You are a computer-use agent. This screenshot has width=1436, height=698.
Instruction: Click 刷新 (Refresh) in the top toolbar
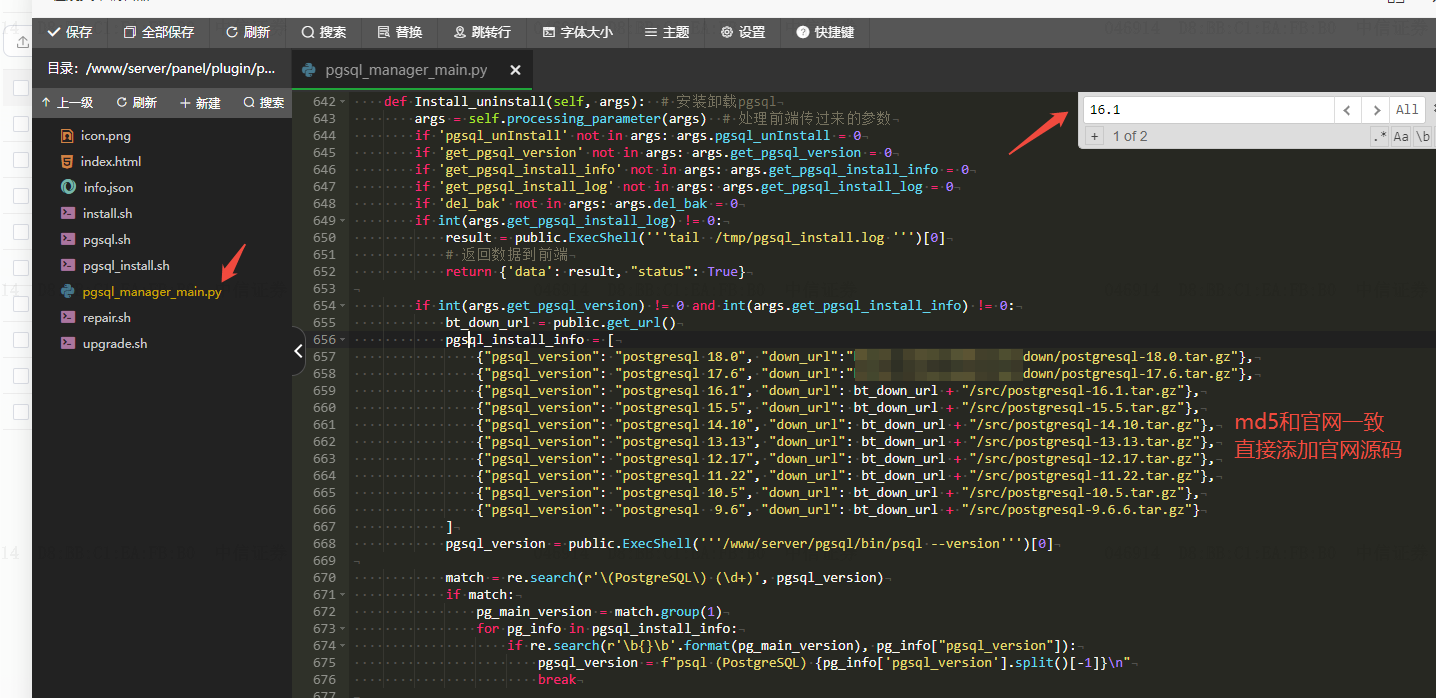(x=247, y=32)
